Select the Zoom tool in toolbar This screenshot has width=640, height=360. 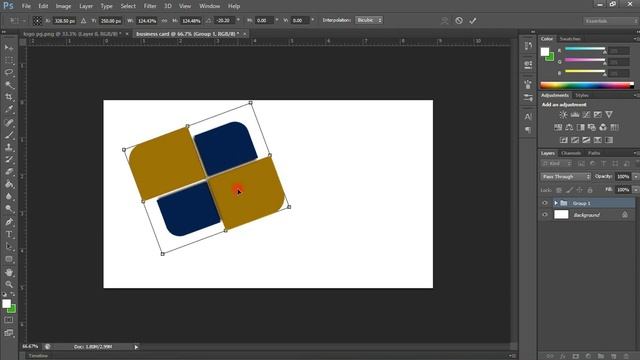tap(9, 284)
